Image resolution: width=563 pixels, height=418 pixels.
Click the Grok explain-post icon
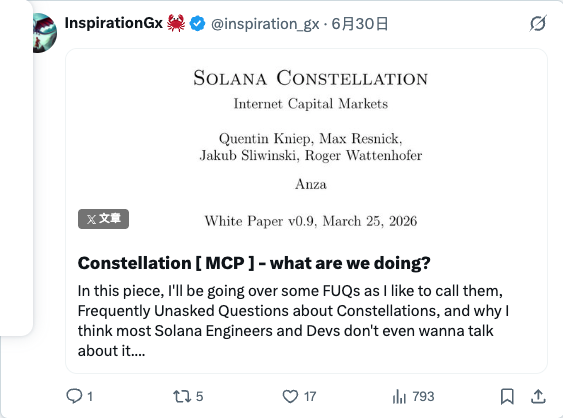click(538, 24)
